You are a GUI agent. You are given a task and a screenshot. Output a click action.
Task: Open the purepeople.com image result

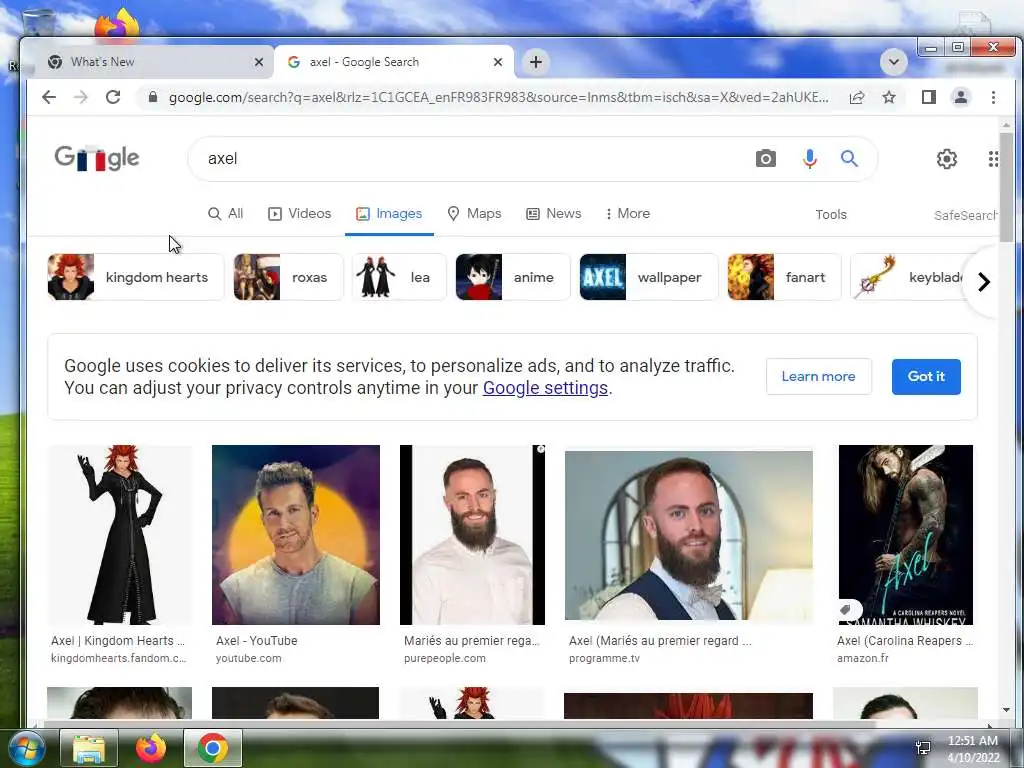pyautogui.click(x=472, y=535)
